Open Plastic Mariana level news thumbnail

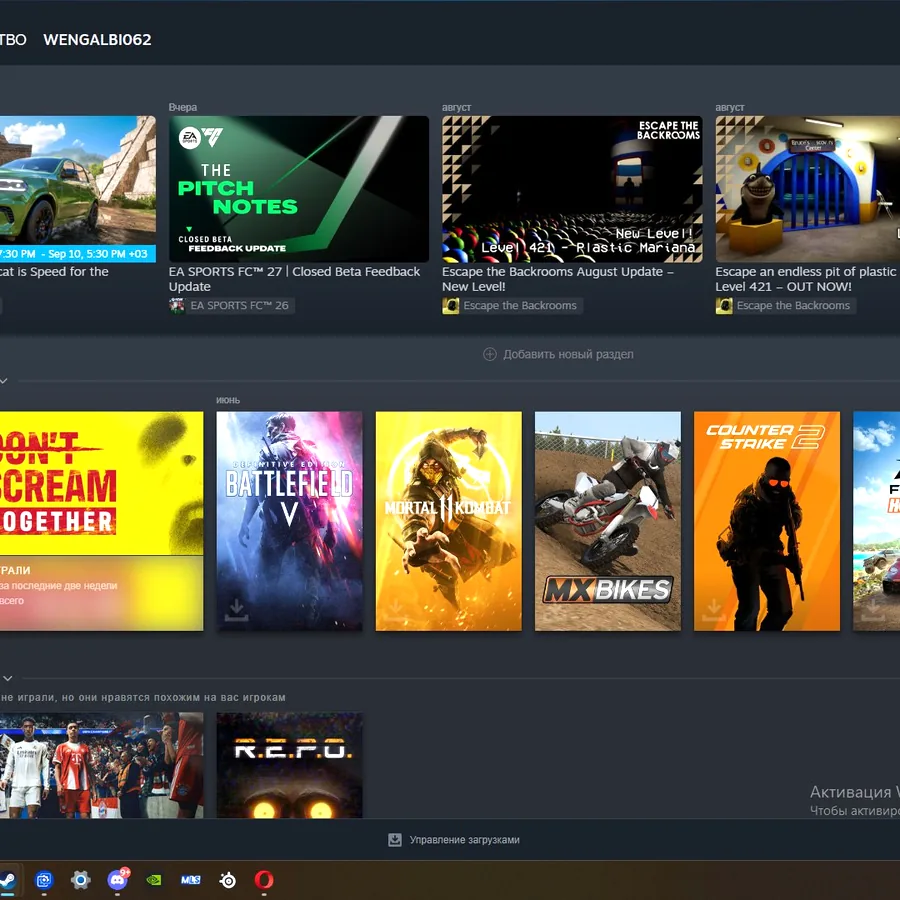572,189
